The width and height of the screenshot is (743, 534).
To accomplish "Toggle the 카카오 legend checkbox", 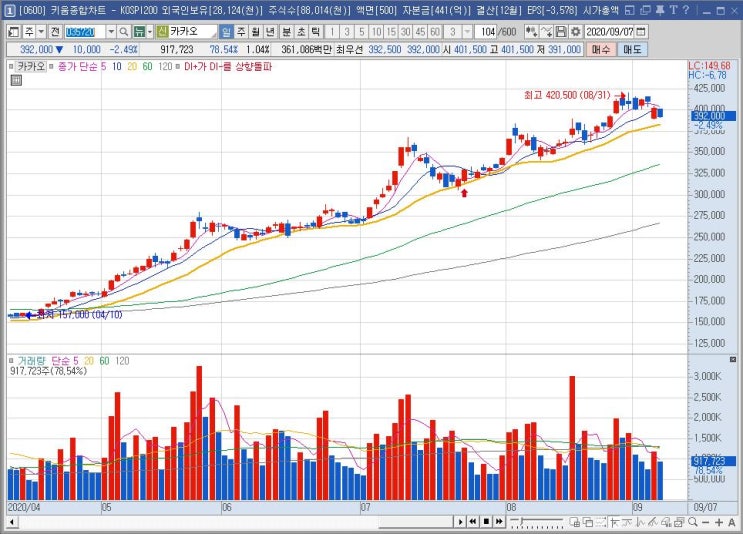I will point(11,67).
